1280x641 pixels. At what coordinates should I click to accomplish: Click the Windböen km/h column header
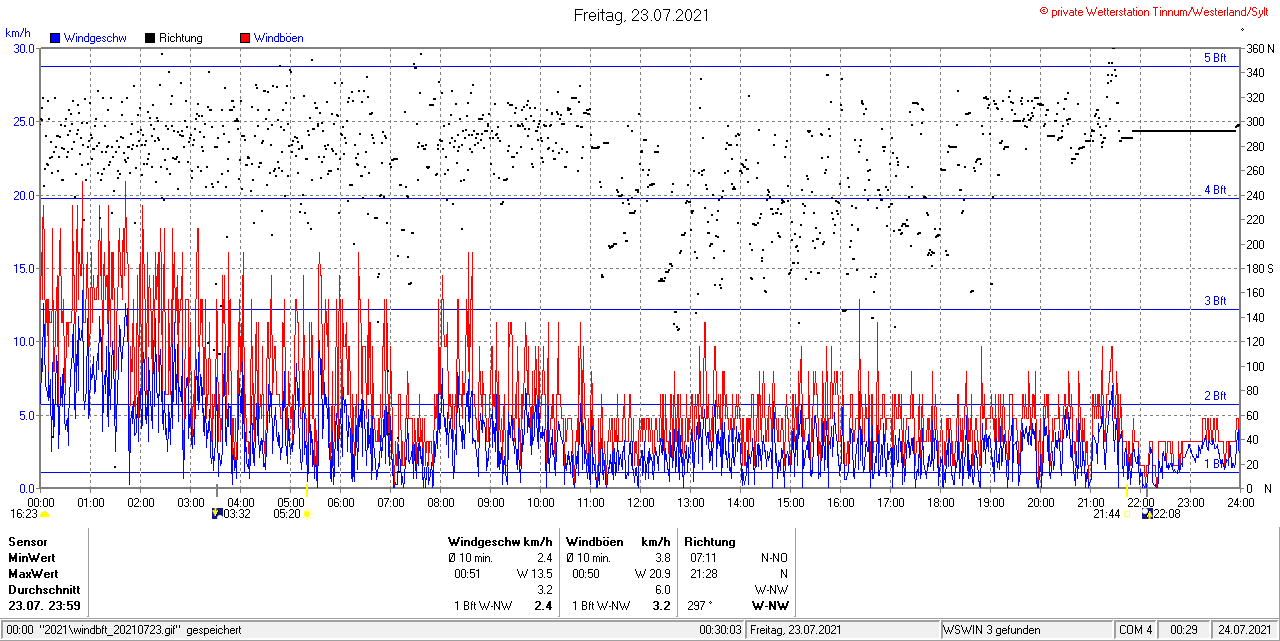point(618,541)
